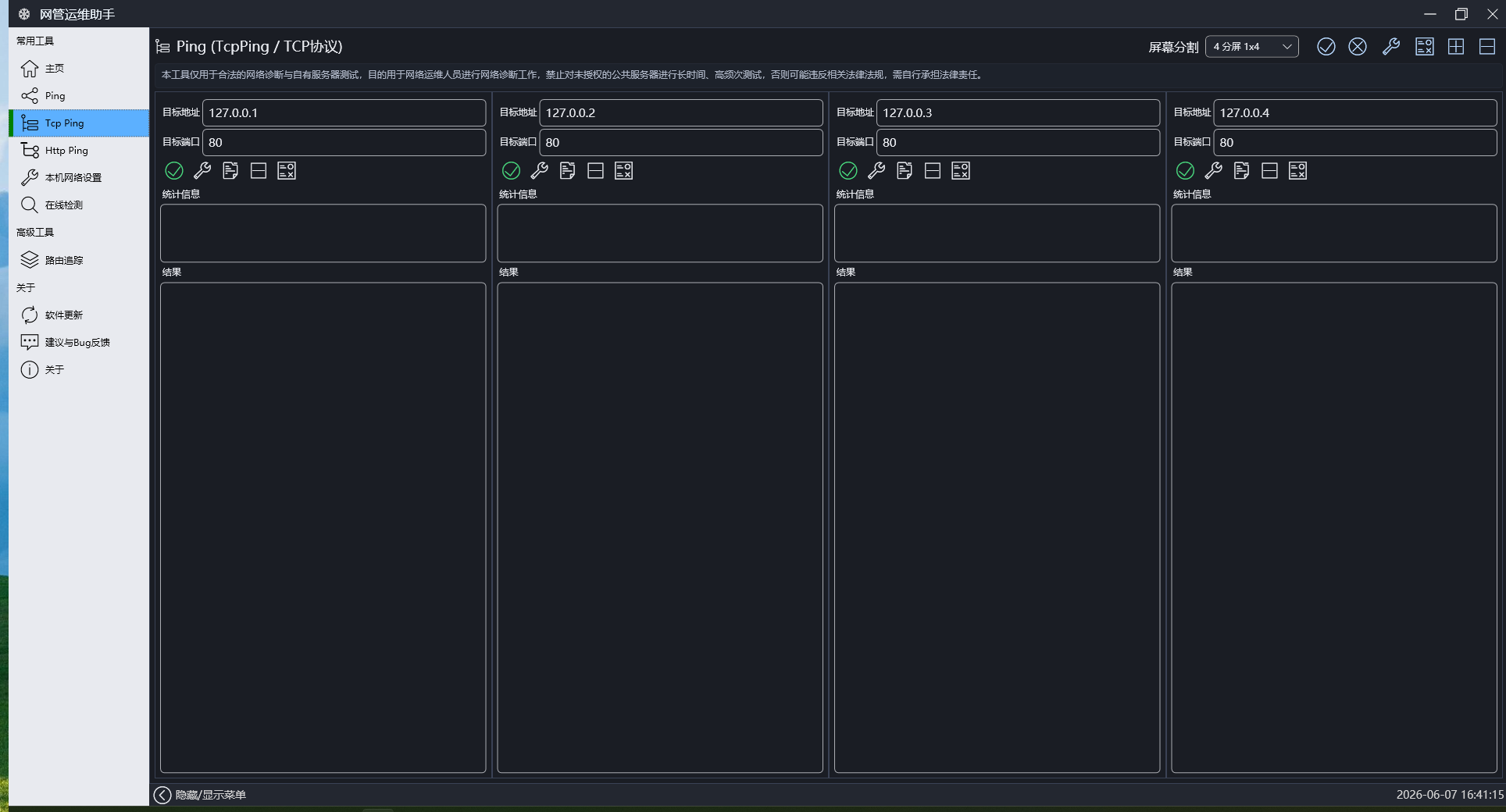This screenshot has width=1506, height=812.
Task: Click target address field 127.0.0.2
Action: 681,112
